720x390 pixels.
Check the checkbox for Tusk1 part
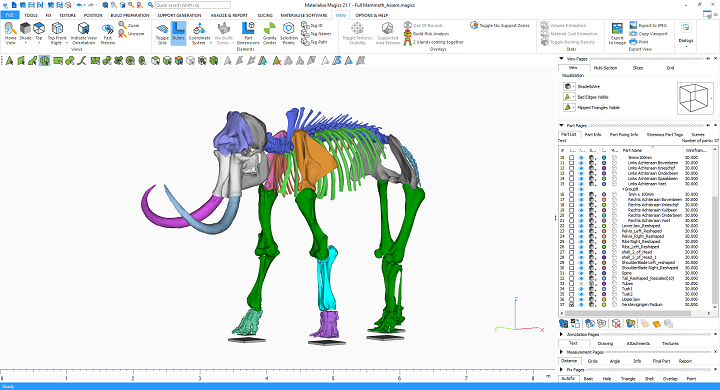[x=571, y=289]
